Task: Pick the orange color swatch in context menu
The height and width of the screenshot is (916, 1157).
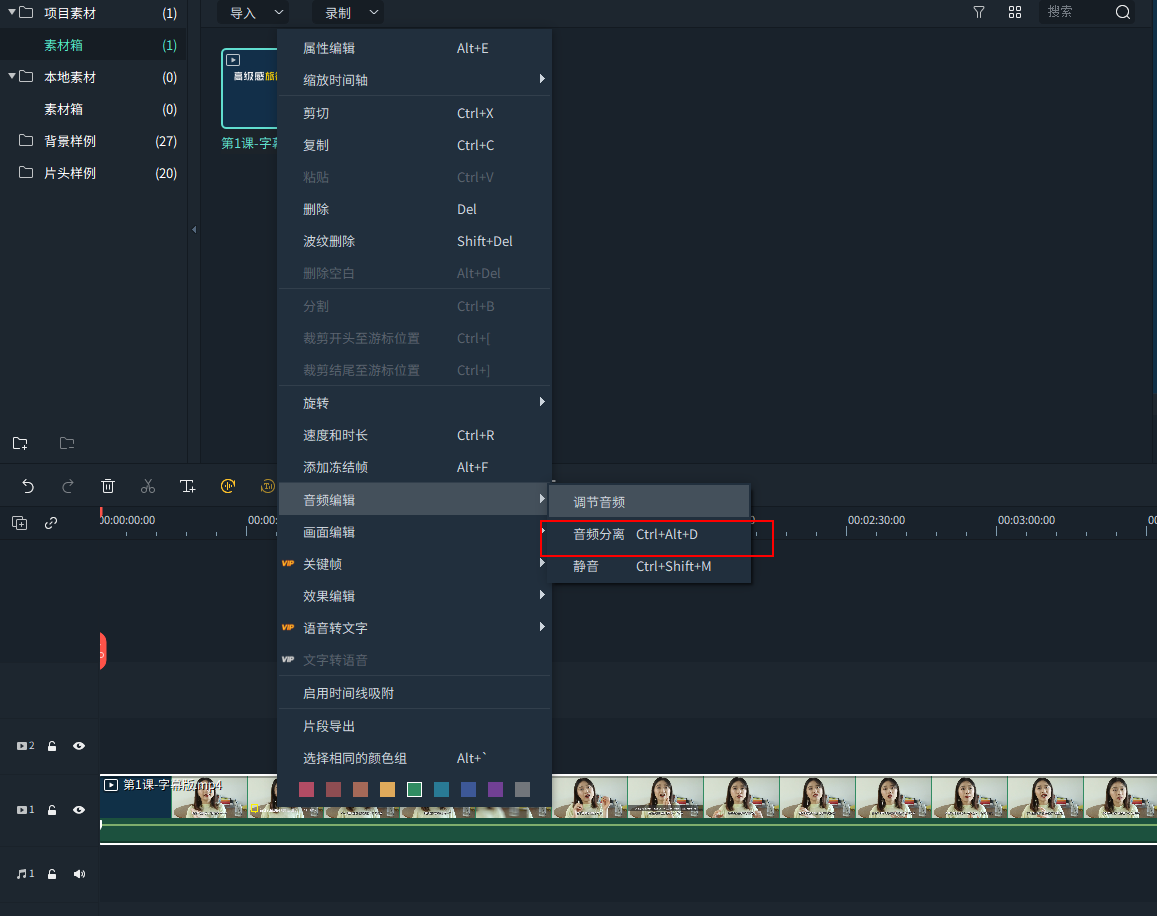Action: (387, 790)
